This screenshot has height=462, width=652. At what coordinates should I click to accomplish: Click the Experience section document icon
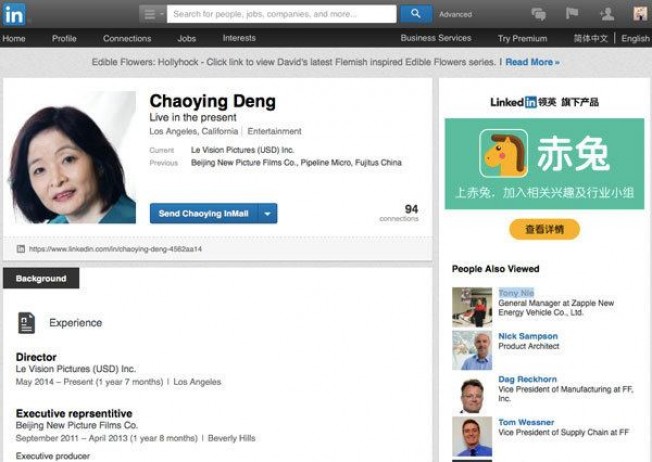(26, 323)
